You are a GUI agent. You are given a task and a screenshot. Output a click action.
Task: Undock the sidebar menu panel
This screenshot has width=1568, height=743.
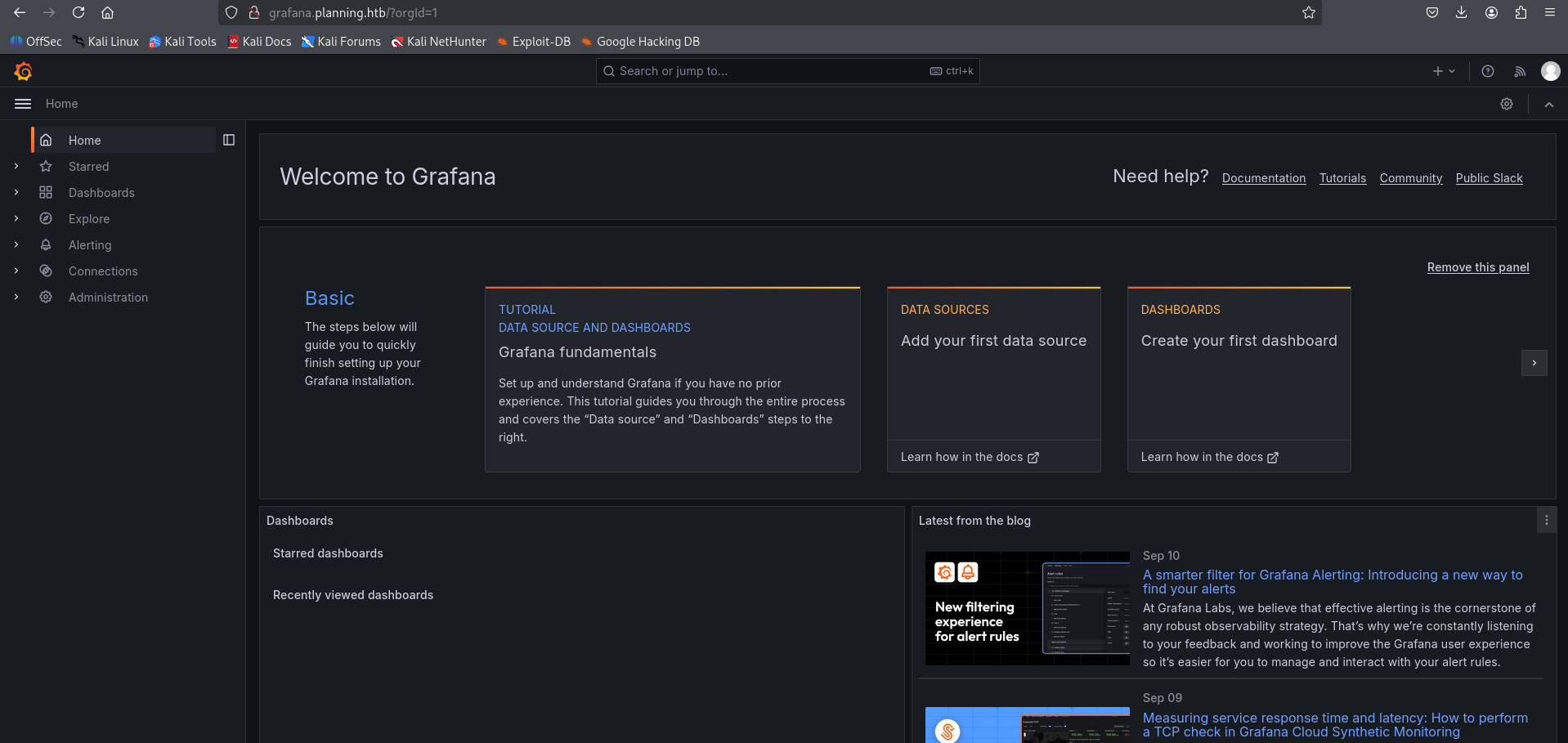(229, 141)
